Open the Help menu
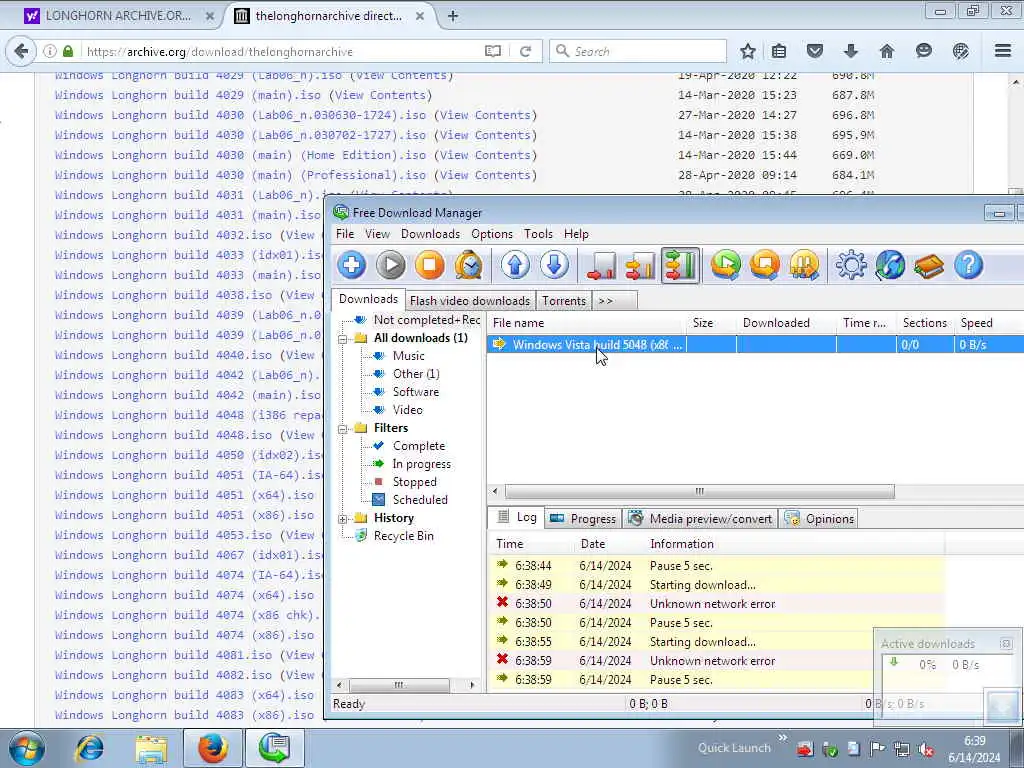Viewport: 1024px width, 768px height. [576, 234]
